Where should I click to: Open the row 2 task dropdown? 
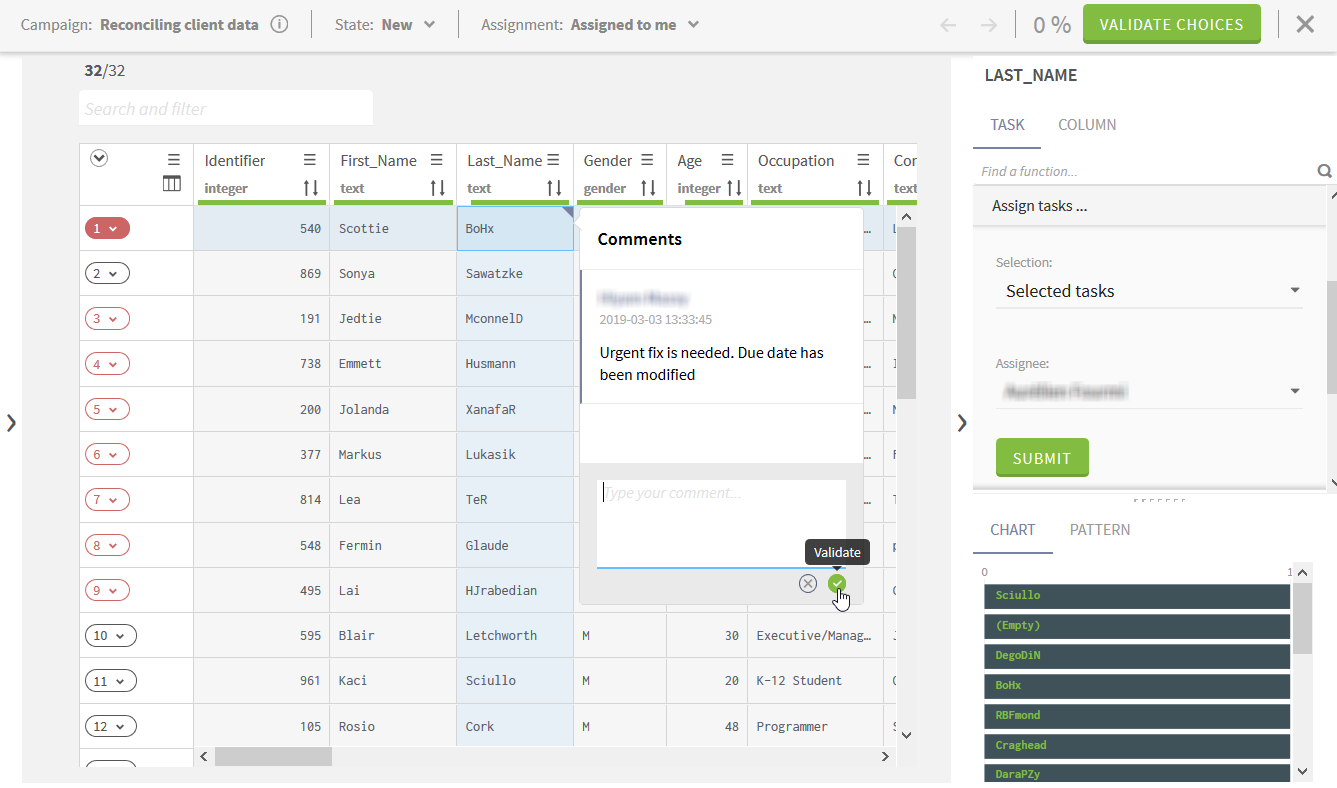click(107, 273)
